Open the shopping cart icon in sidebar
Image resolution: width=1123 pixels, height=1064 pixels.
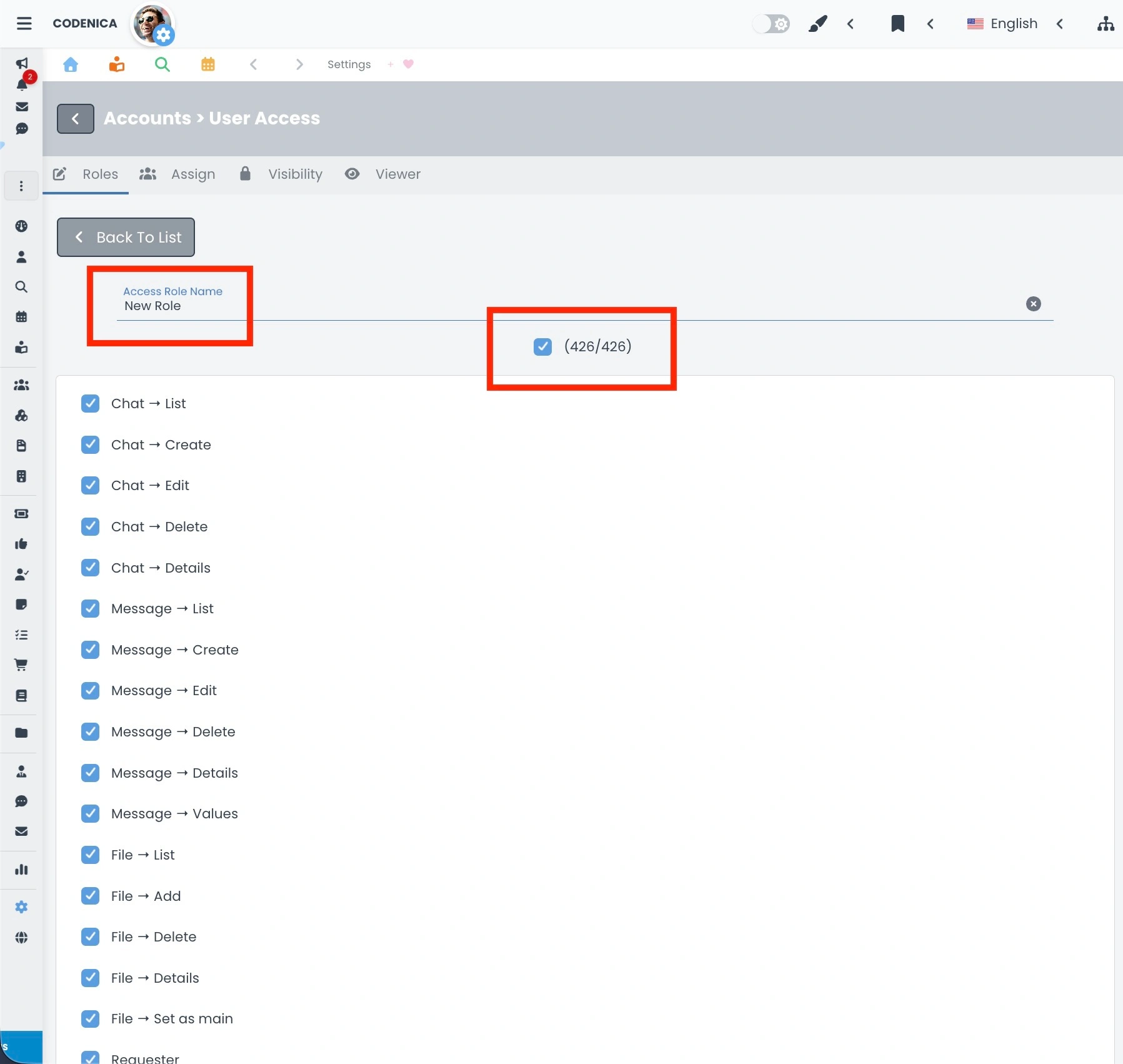tap(22, 665)
